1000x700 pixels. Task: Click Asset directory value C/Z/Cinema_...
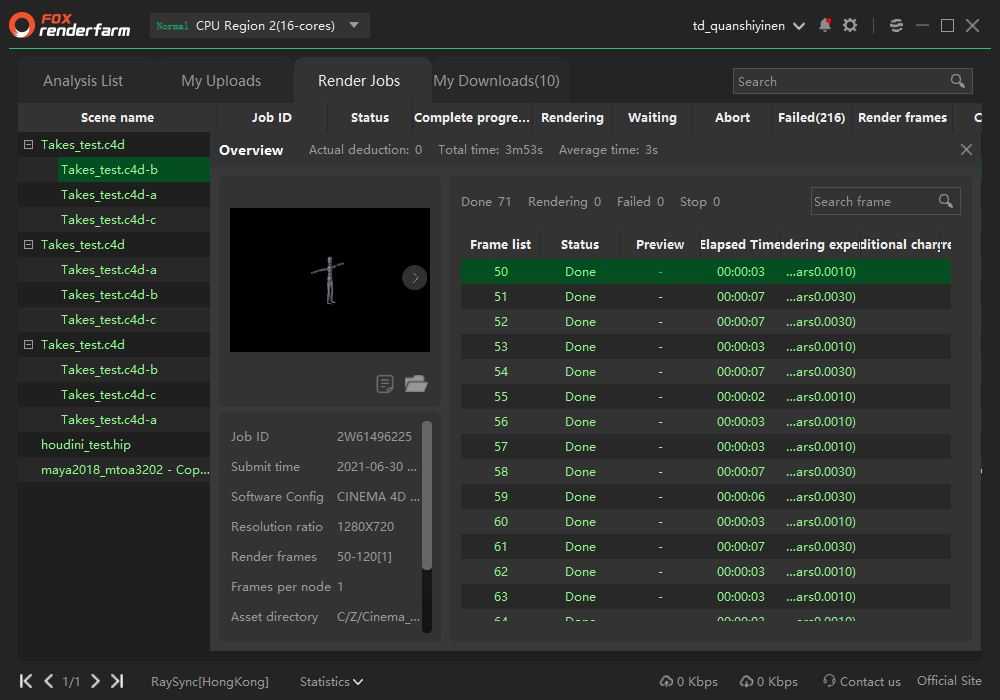(x=378, y=616)
